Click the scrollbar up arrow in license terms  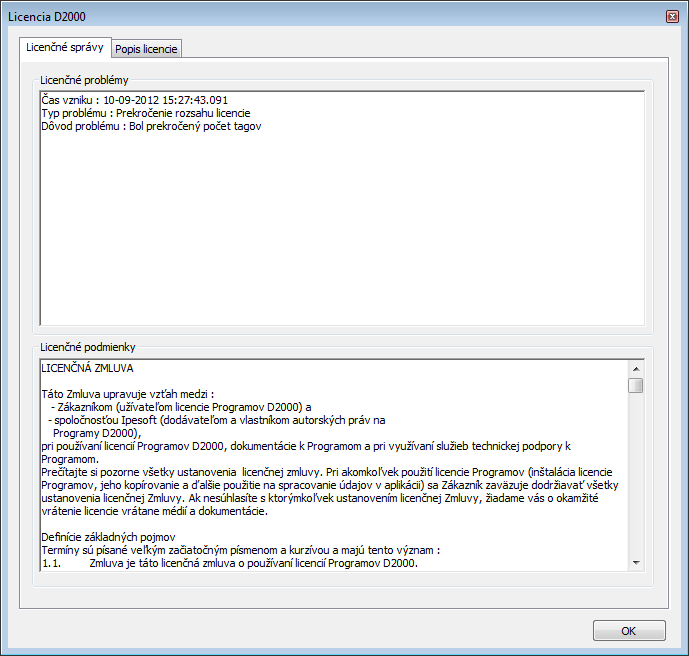tap(636, 367)
